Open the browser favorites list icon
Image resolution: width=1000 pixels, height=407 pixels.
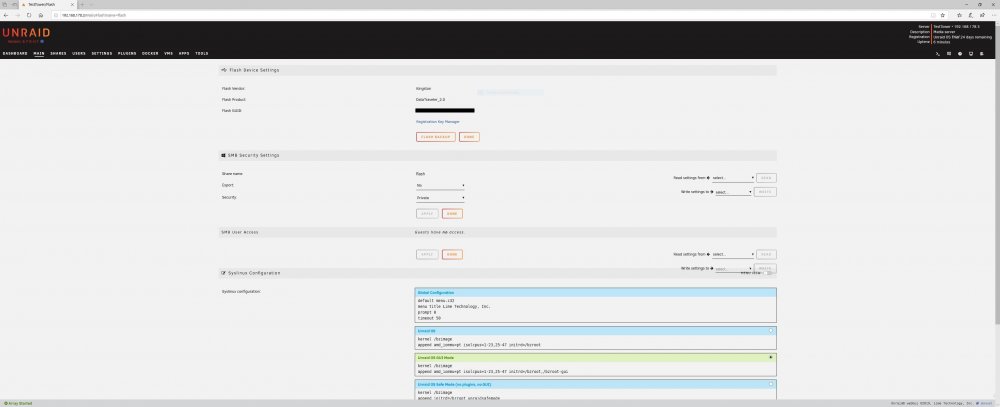[x=959, y=15]
